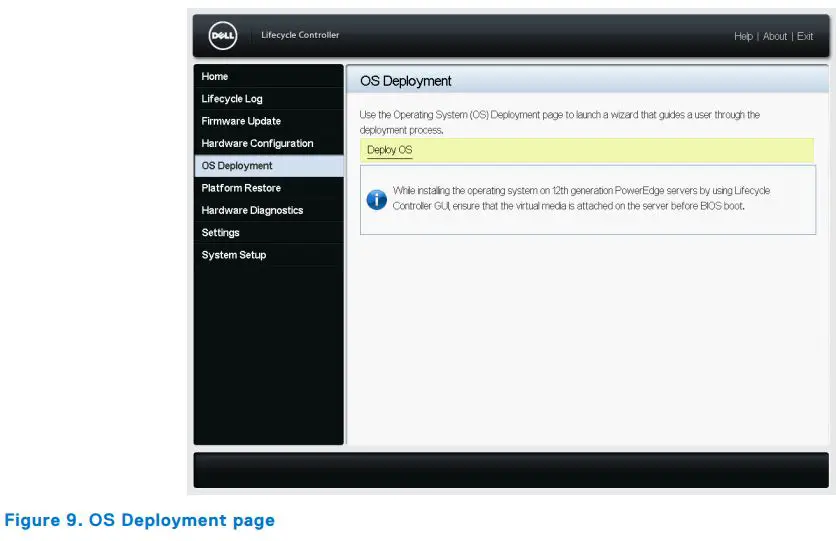Open the Help link

(x=743, y=36)
